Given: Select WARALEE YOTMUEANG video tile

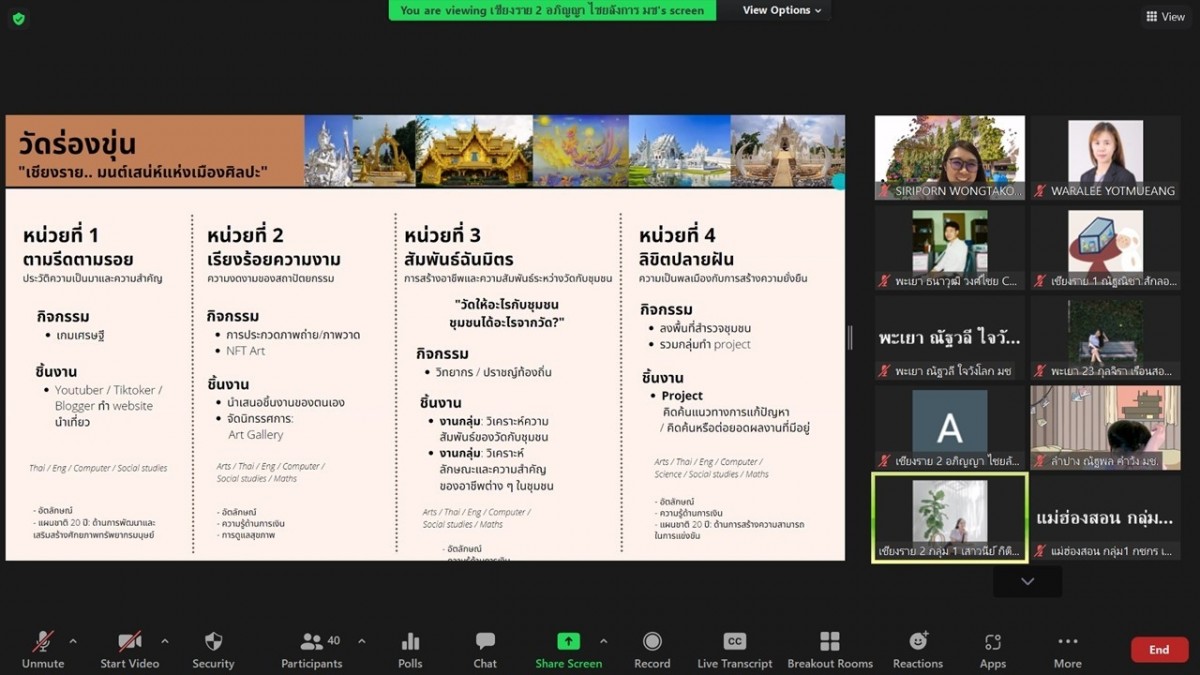Looking at the screenshot, I should coord(1106,158).
